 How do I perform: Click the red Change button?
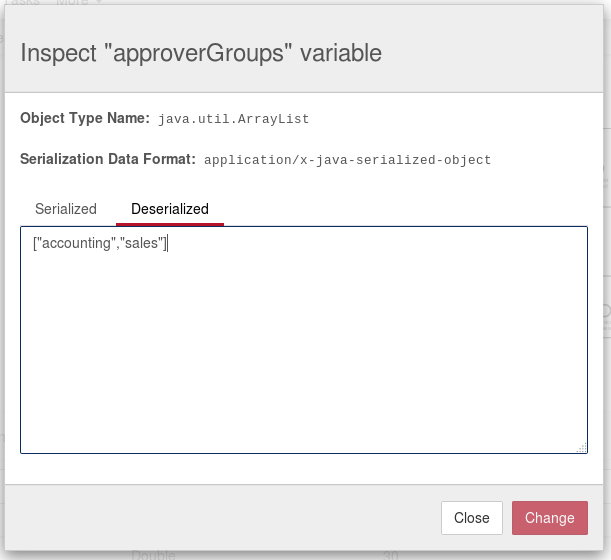pyautogui.click(x=549, y=518)
